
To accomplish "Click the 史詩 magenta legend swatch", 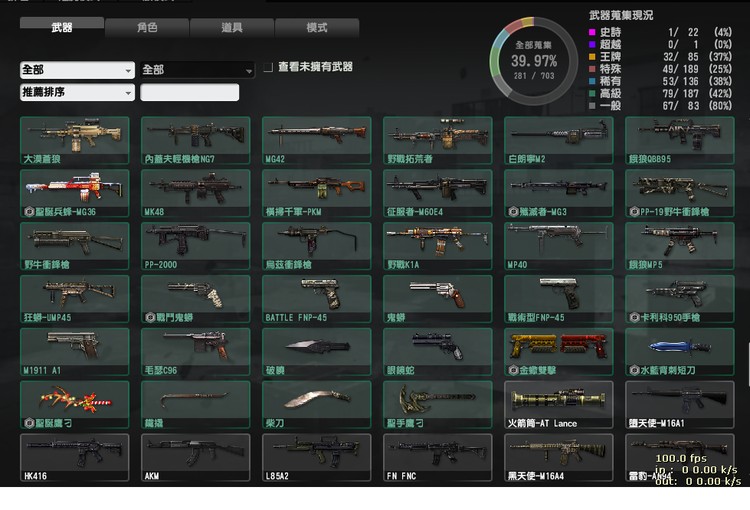I will click(x=592, y=32).
